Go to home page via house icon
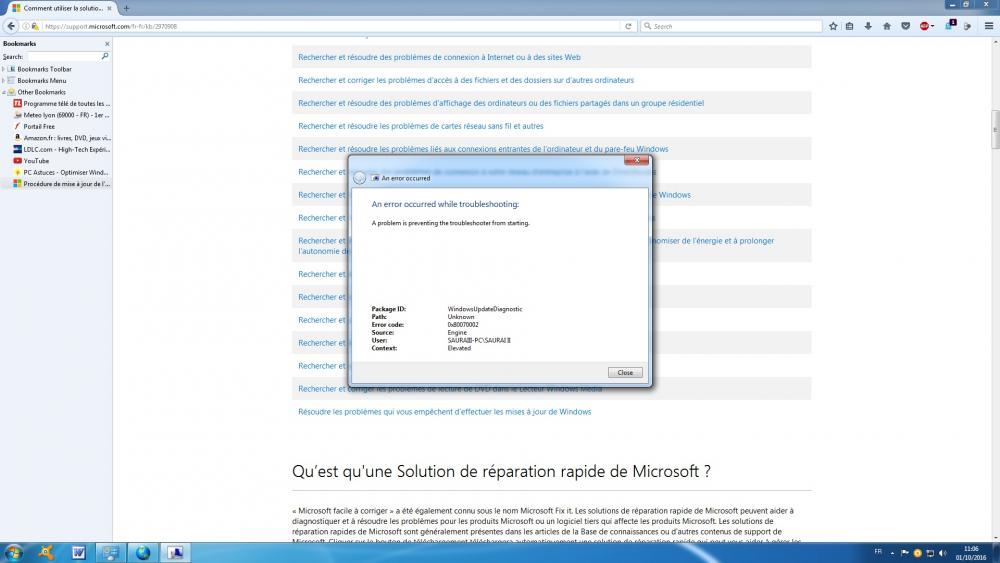The image size is (1000, 563). [x=886, y=26]
